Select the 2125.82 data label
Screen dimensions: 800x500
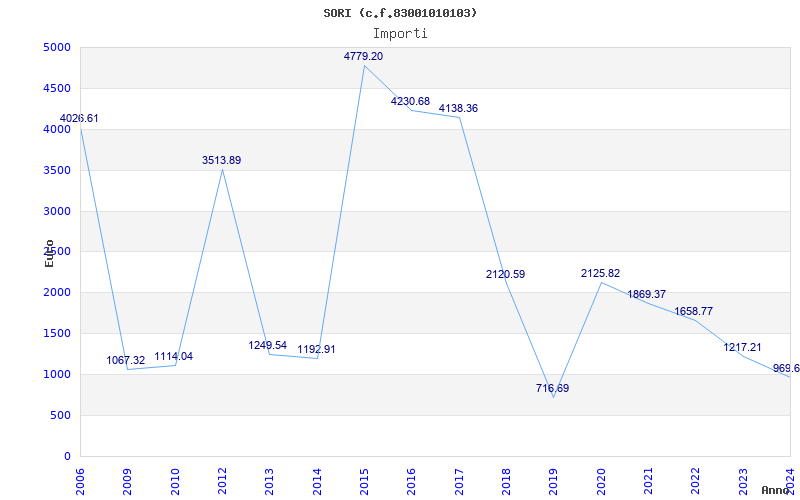click(601, 273)
